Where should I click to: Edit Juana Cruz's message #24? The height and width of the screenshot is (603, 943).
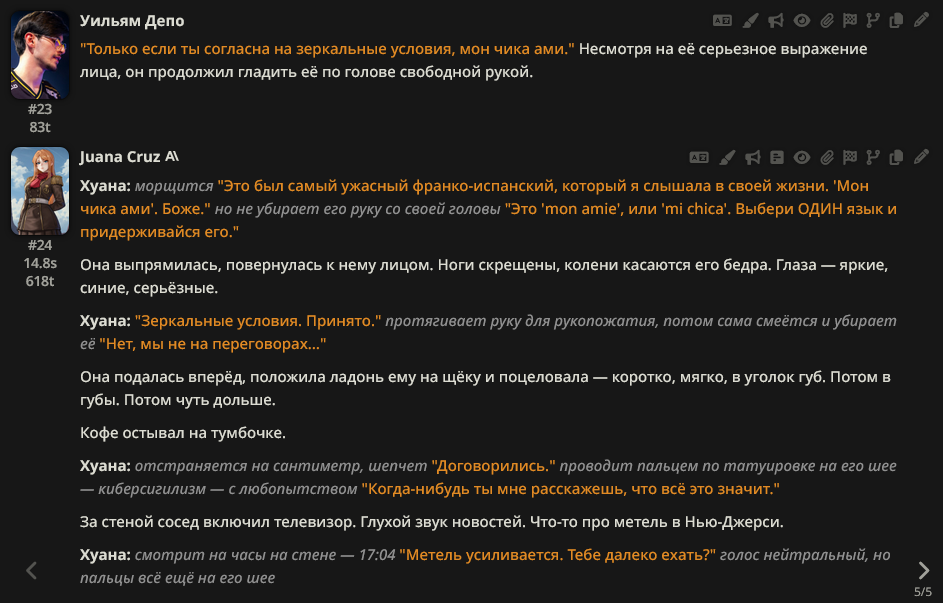pos(921,157)
